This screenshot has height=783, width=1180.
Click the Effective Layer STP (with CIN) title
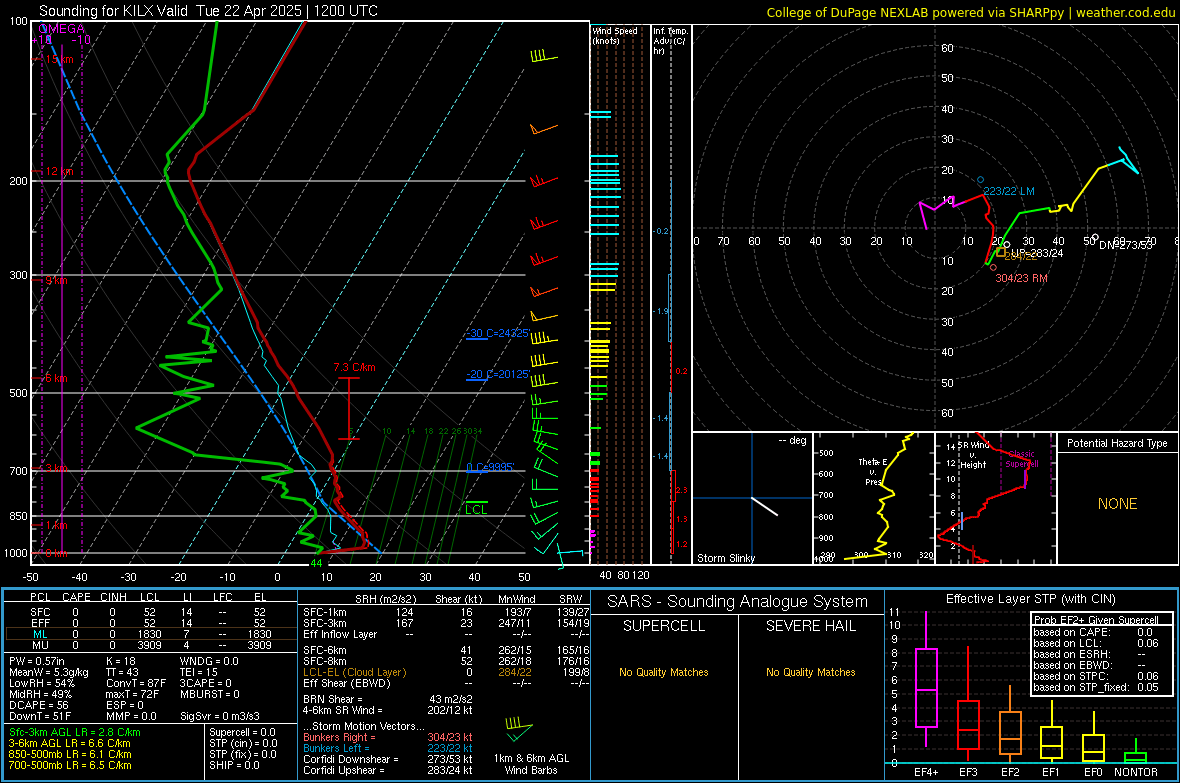[1030, 599]
